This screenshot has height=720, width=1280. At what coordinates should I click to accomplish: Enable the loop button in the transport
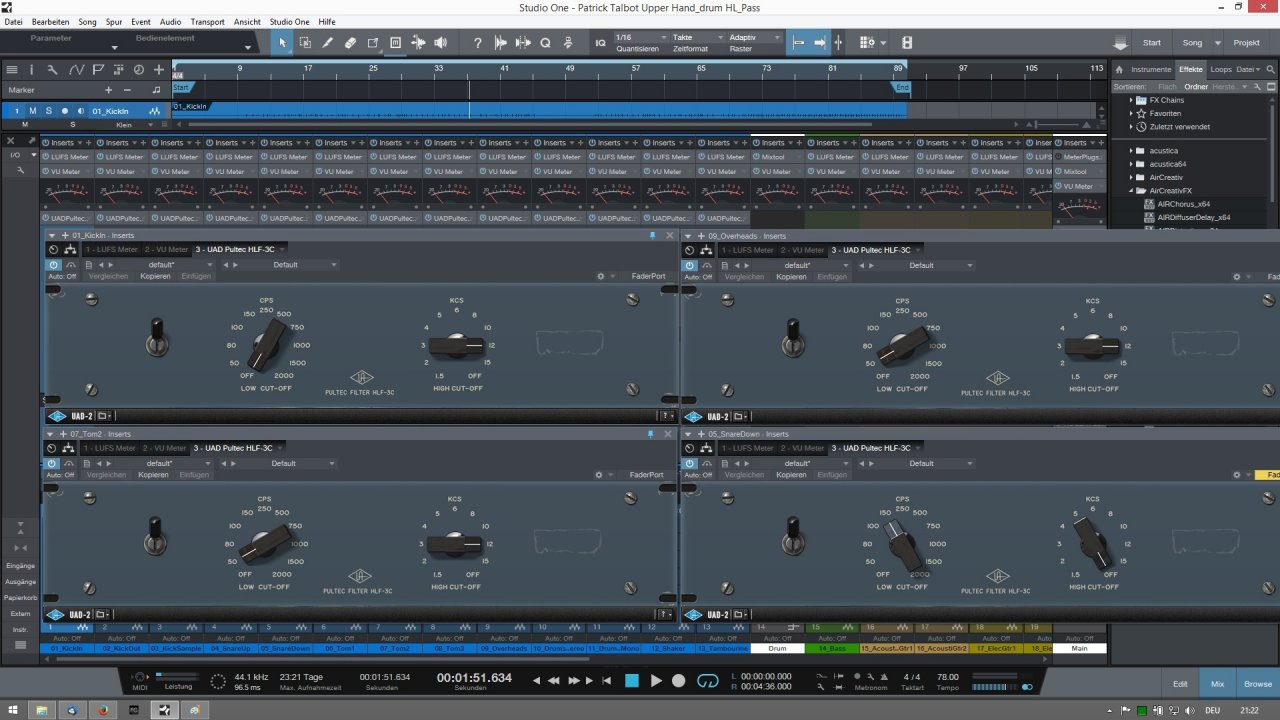point(708,681)
